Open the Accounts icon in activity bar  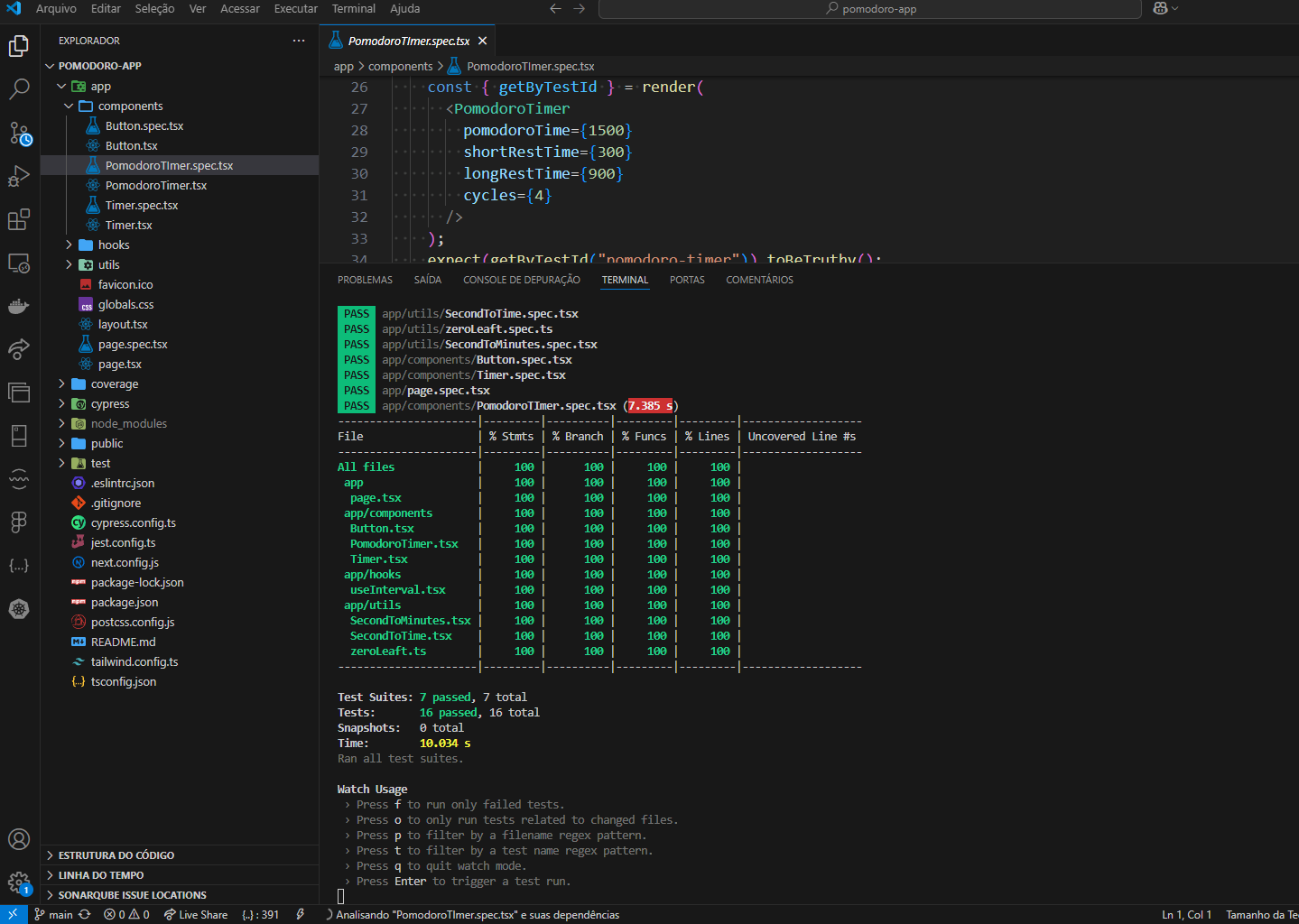pyautogui.click(x=19, y=839)
